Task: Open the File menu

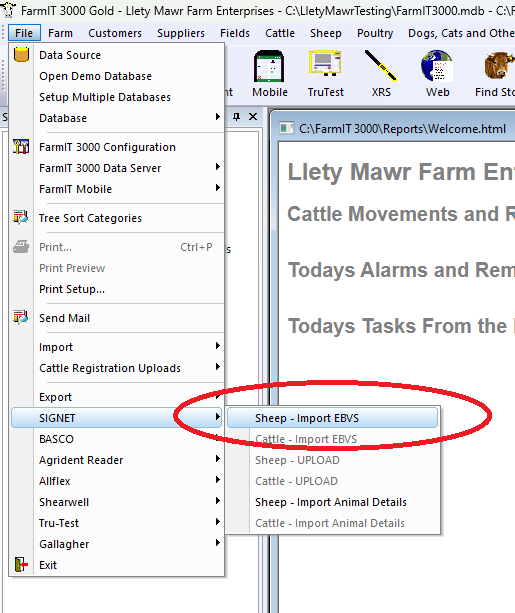Action: (24, 33)
